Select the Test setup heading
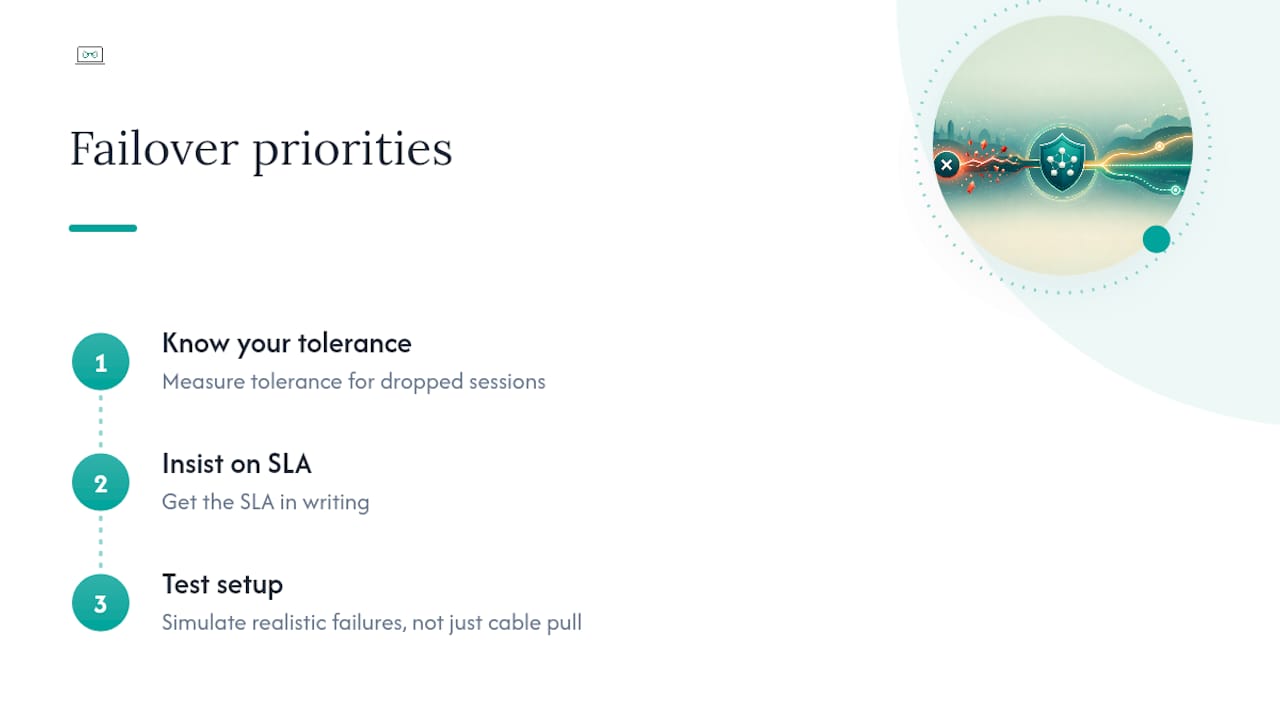The image size is (1280, 720). click(x=222, y=585)
